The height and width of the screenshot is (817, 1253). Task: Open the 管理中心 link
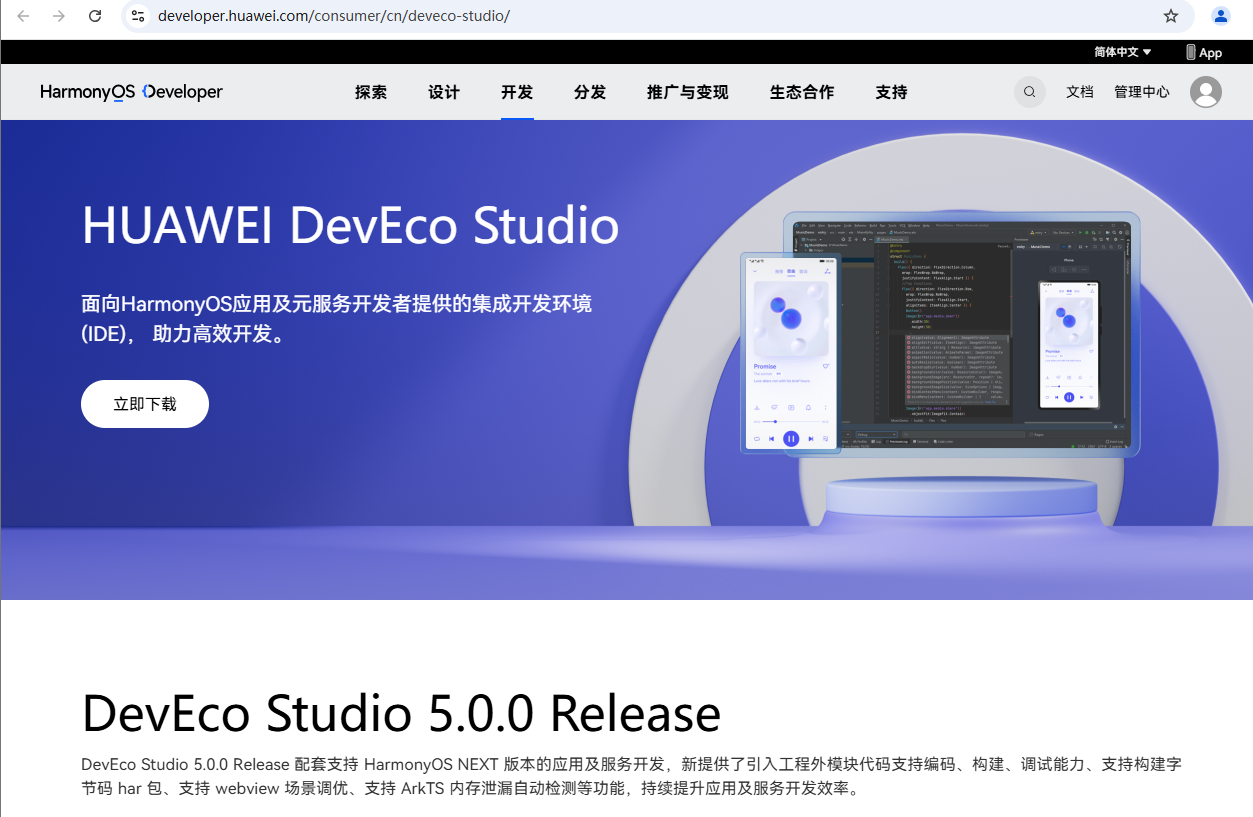[x=1142, y=92]
